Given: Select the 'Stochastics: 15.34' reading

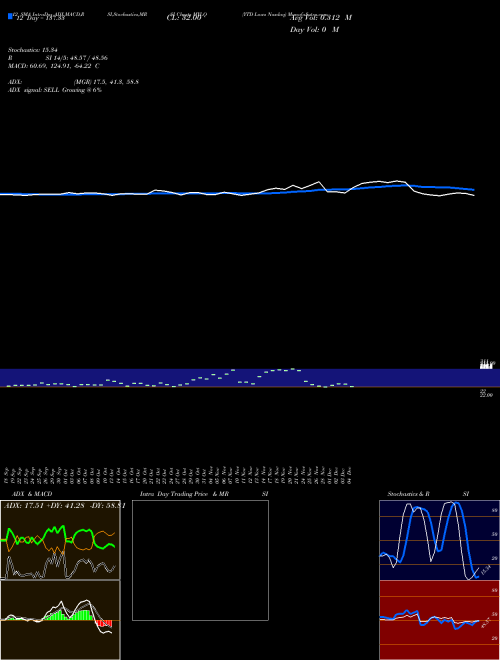Looking at the screenshot, I should coord(32,50).
